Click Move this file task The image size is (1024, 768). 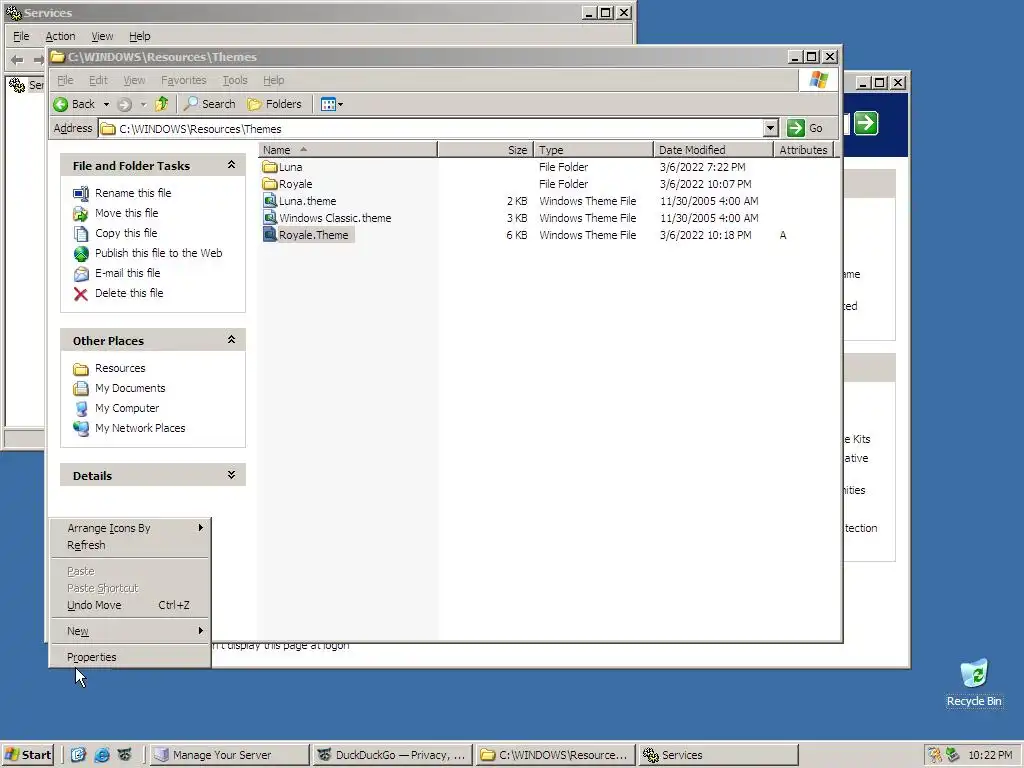[x=126, y=213]
